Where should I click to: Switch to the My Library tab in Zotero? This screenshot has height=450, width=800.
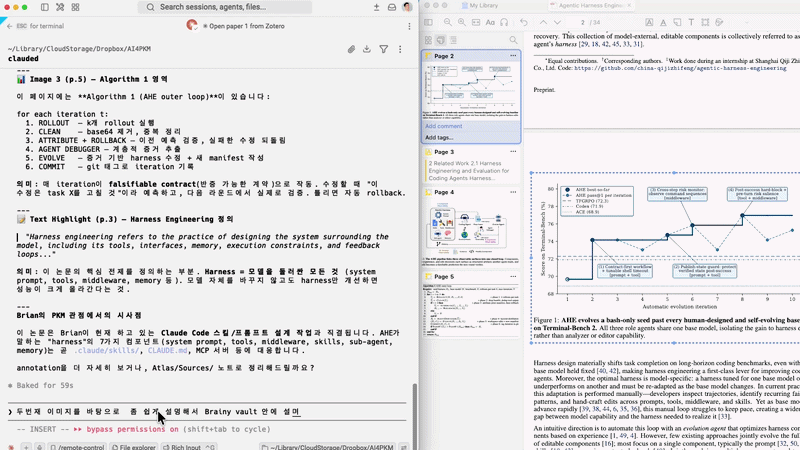click(480, 5)
